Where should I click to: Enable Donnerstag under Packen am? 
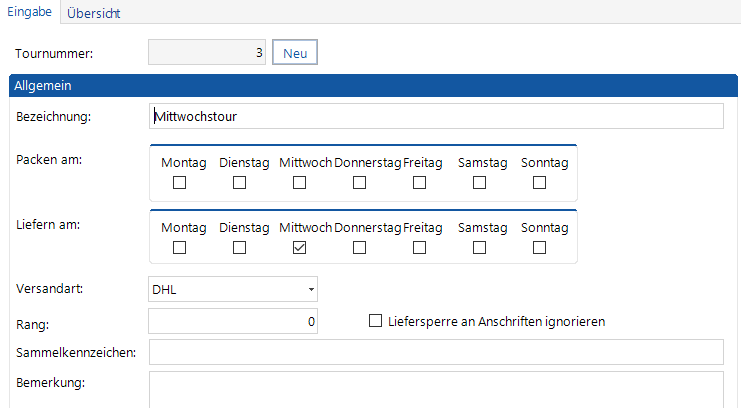[x=360, y=183]
